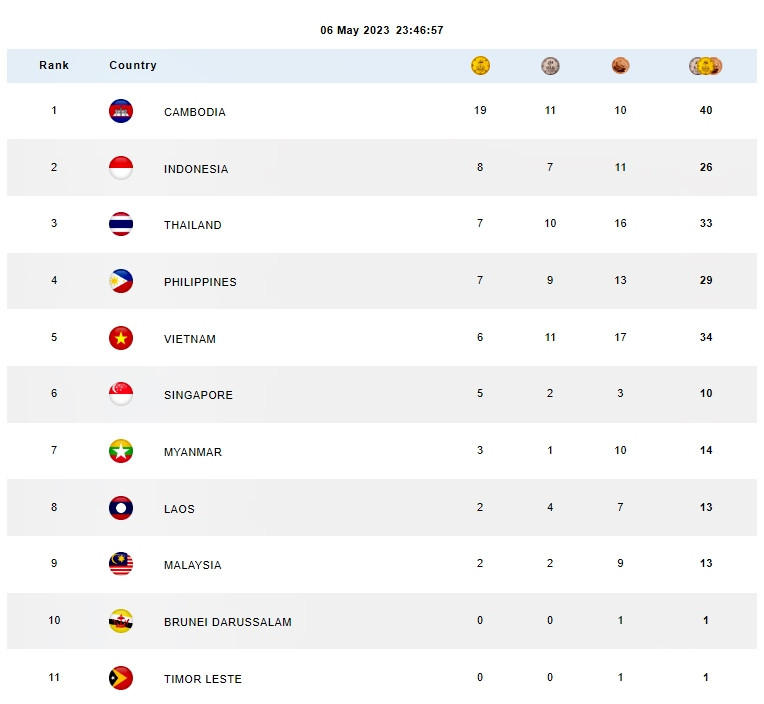Open the LAOS country link
The image size is (764, 704).
180,509
